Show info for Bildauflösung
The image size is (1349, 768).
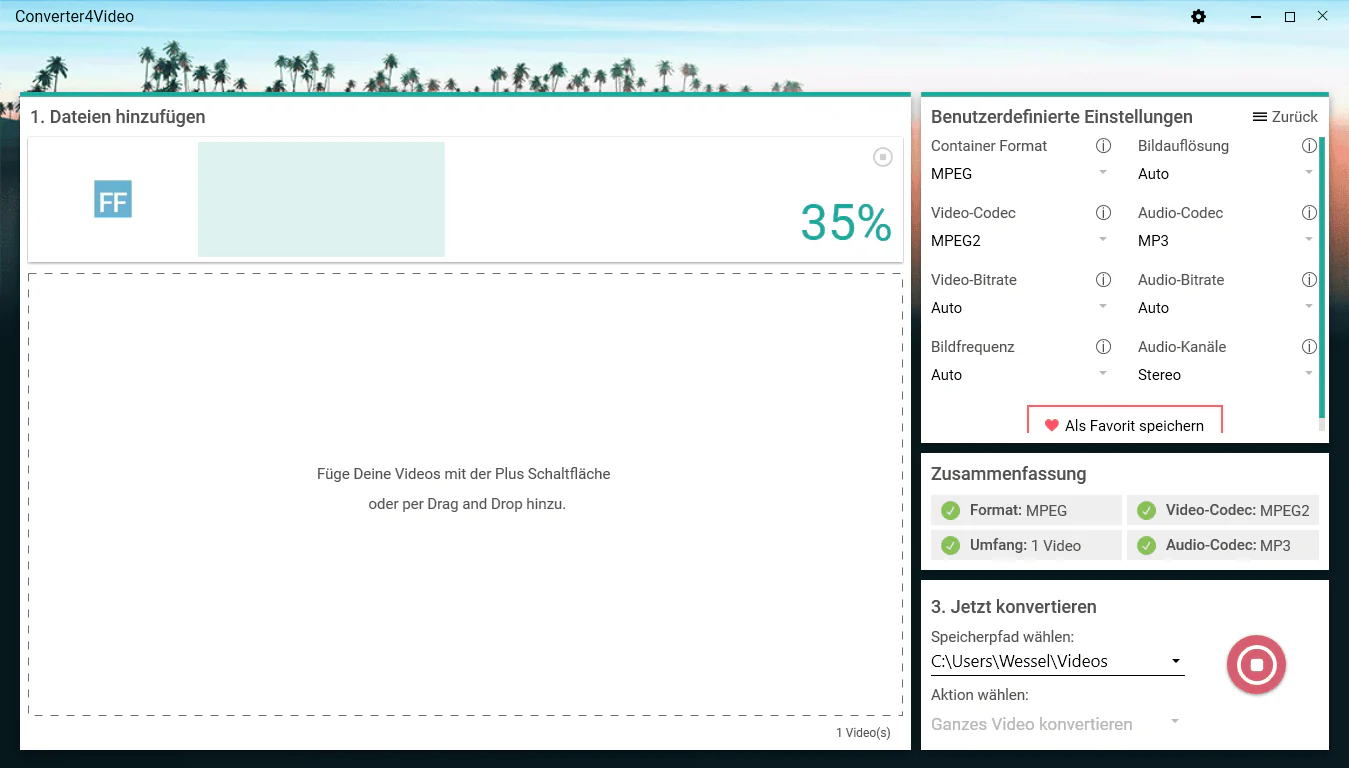click(1309, 146)
